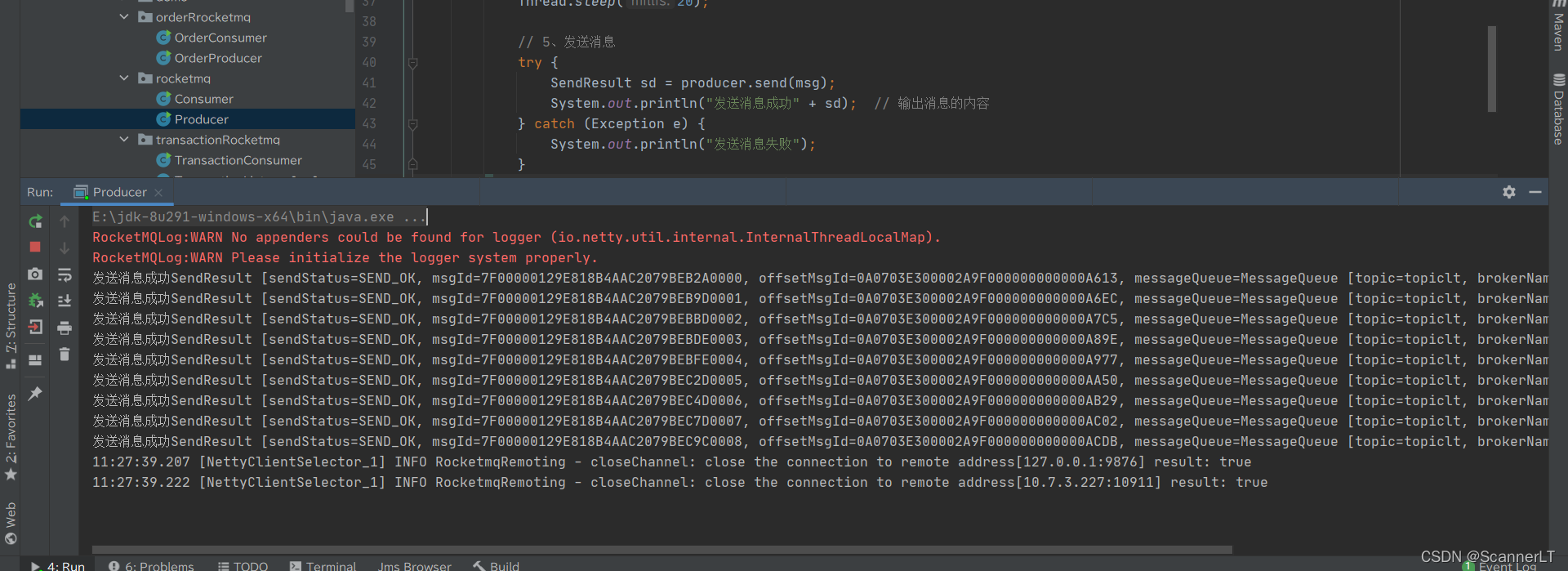Open the Structure side panel
Viewport: 1568px width, 571px height.
coord(11,325)
